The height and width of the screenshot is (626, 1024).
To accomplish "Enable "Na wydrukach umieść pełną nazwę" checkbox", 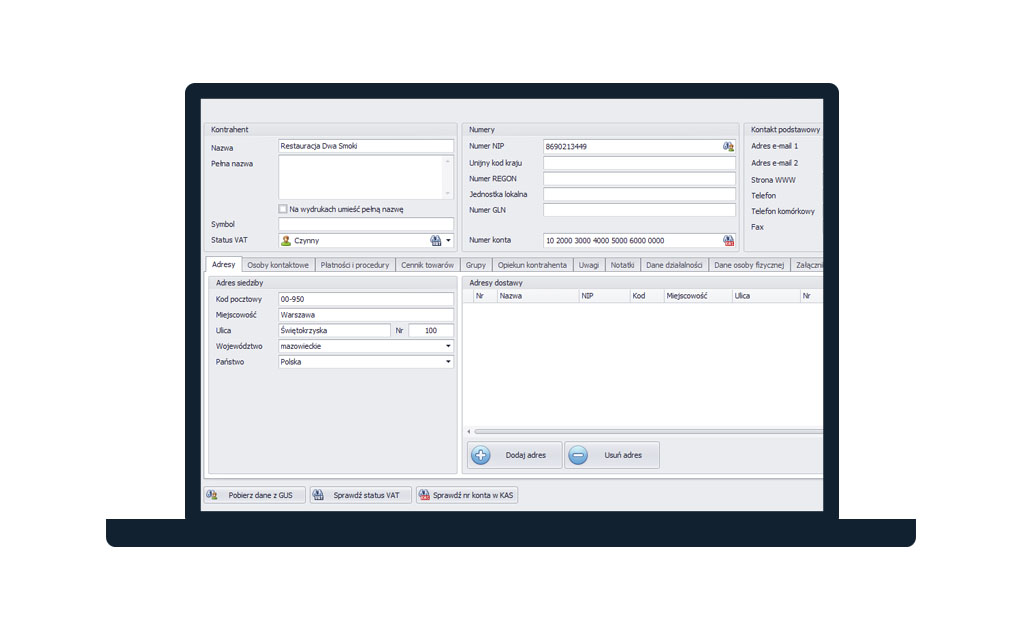I will point(281,208).
